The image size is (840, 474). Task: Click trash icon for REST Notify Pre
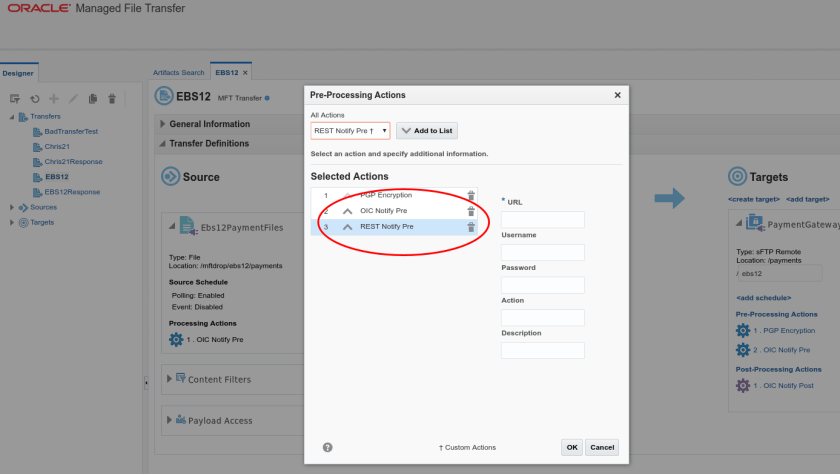[x=471, y=227]
